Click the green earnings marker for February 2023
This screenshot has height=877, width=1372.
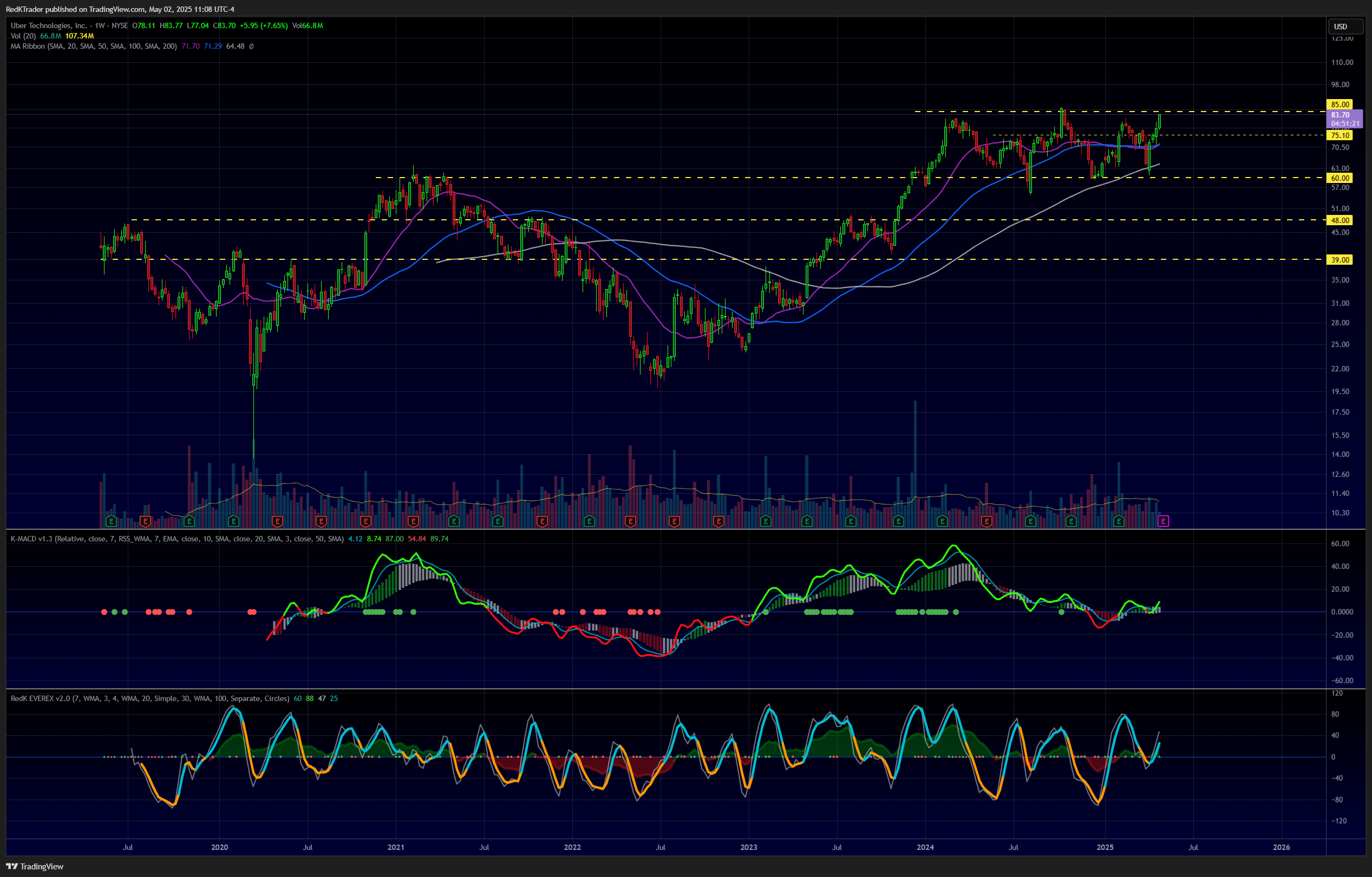point(766,521)
